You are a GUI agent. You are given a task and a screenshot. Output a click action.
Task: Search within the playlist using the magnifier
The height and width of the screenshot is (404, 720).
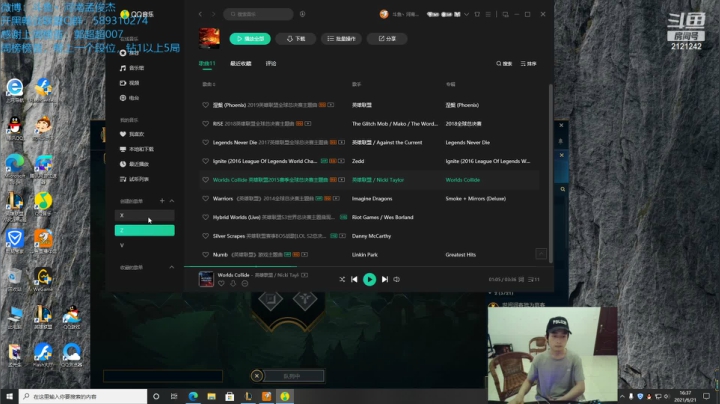click(504, 64)
